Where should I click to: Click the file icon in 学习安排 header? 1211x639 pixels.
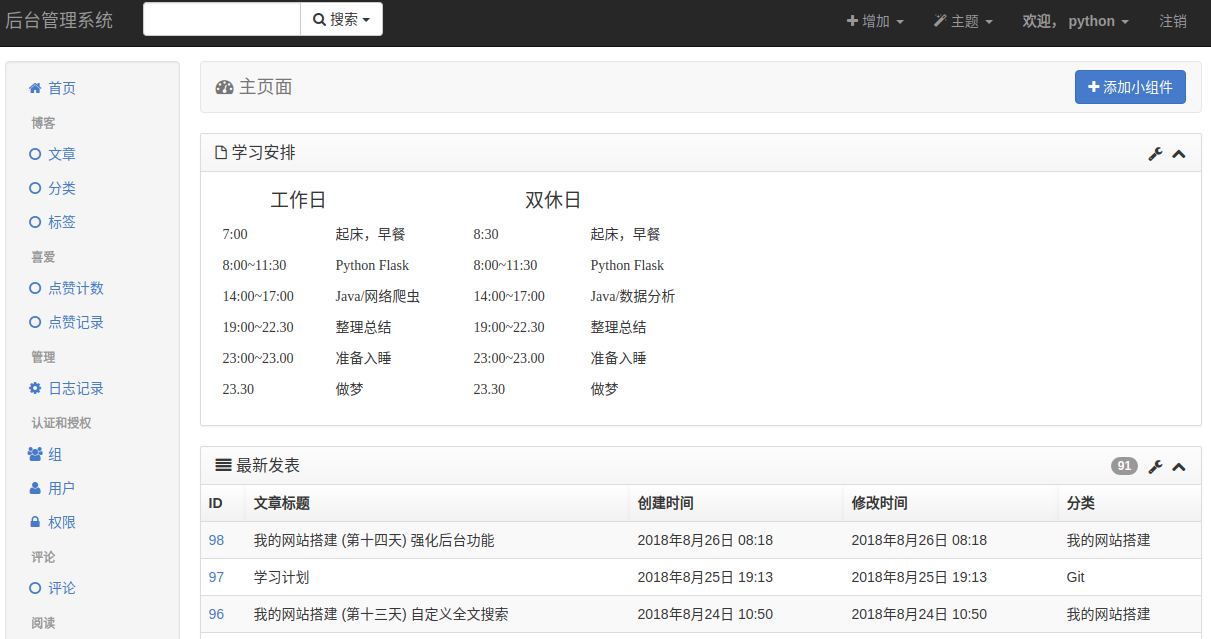pos(221,153)
